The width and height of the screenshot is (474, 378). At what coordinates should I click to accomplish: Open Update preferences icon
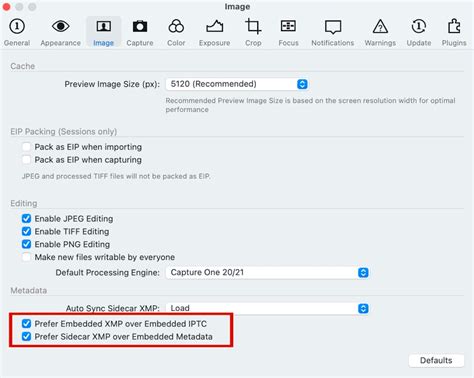coord(419,32)
